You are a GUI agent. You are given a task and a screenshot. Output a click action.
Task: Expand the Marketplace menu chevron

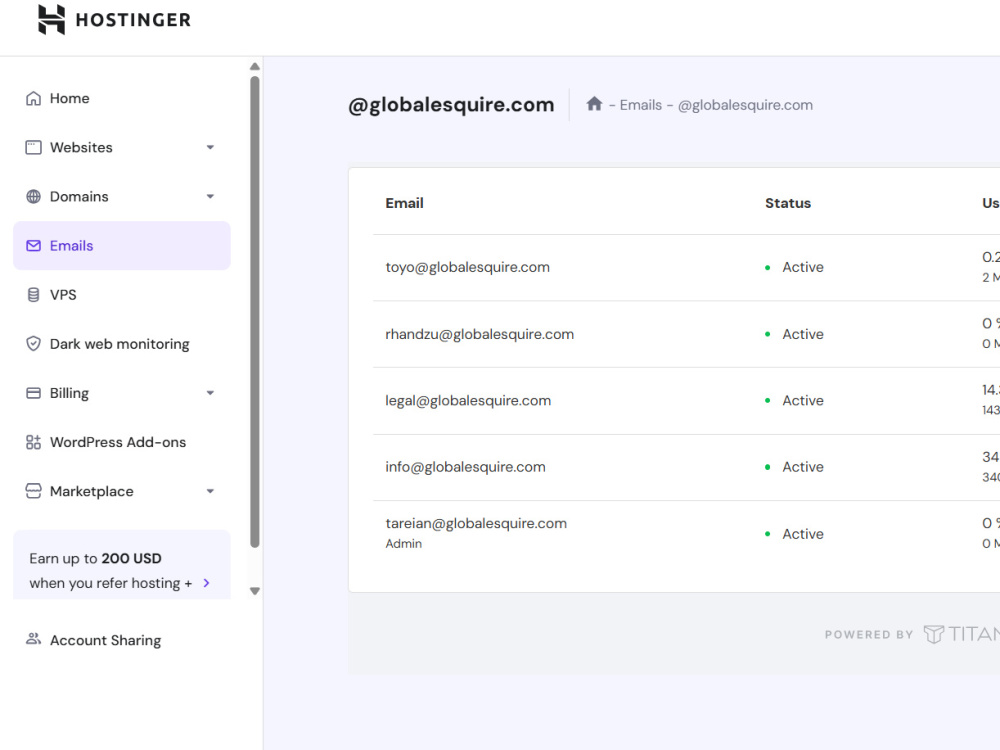click(x=210, y=491)
